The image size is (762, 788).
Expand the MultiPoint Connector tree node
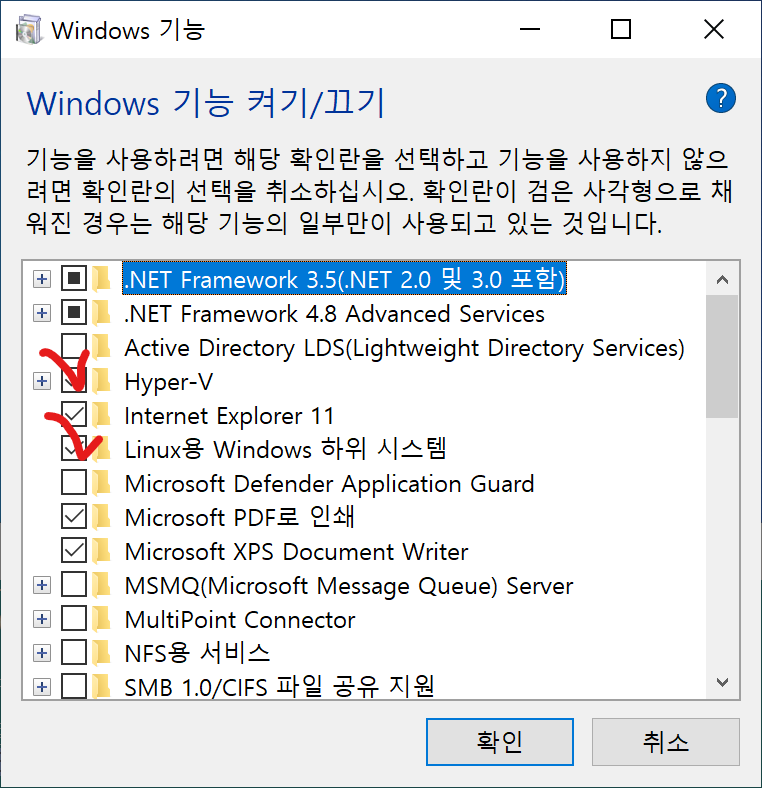coord(42,619)
